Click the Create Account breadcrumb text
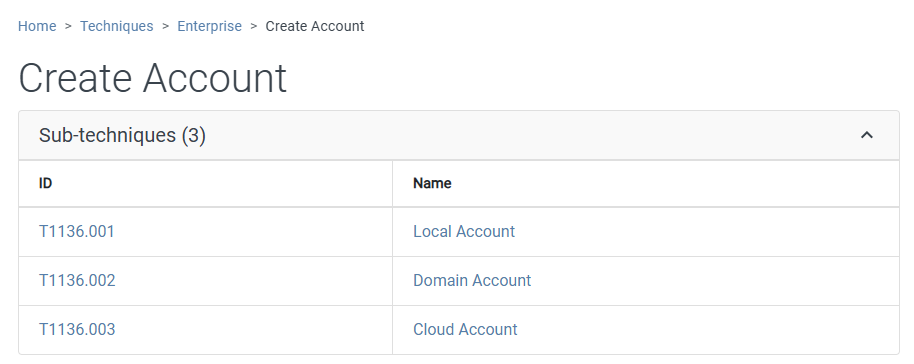914x364 pixels. click(315, 26)
